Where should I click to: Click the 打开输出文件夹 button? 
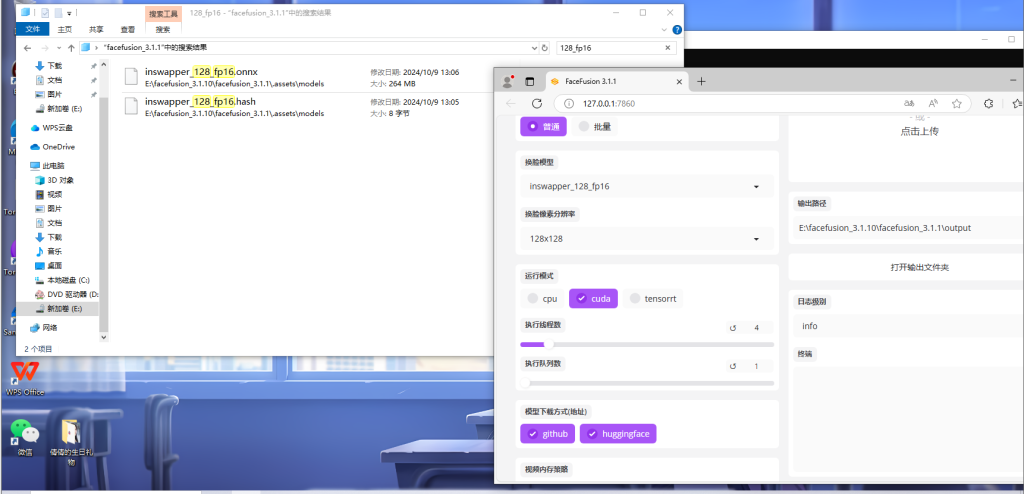(x=905, y=268)
